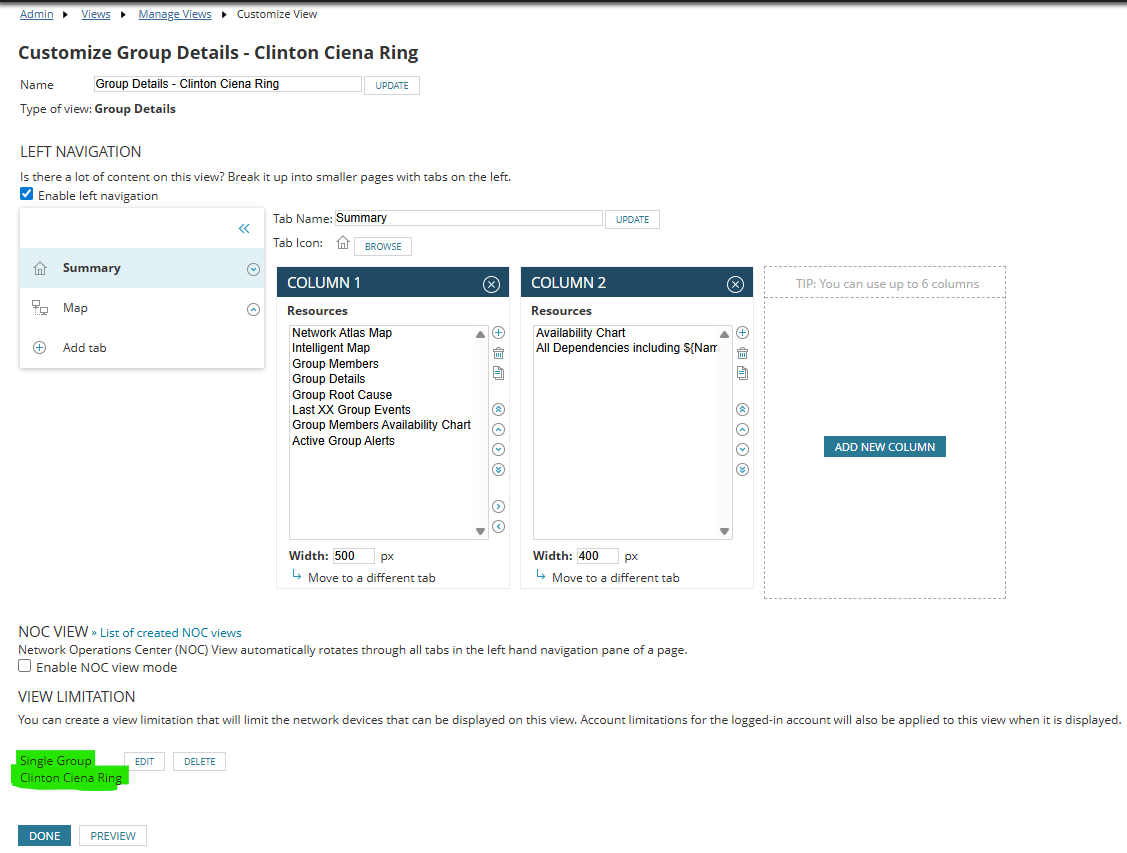The height and width of the screenshot is (853, 1127).
Task: Move Column 1 resource to left column
Action: tap(498, 527)
